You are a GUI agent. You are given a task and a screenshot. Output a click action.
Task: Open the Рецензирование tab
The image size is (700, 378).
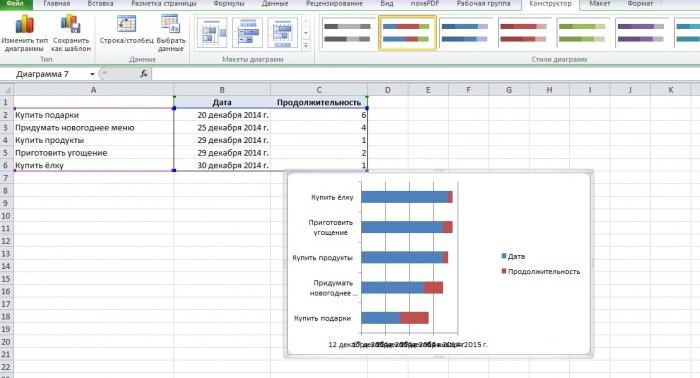tap(334, 4)
